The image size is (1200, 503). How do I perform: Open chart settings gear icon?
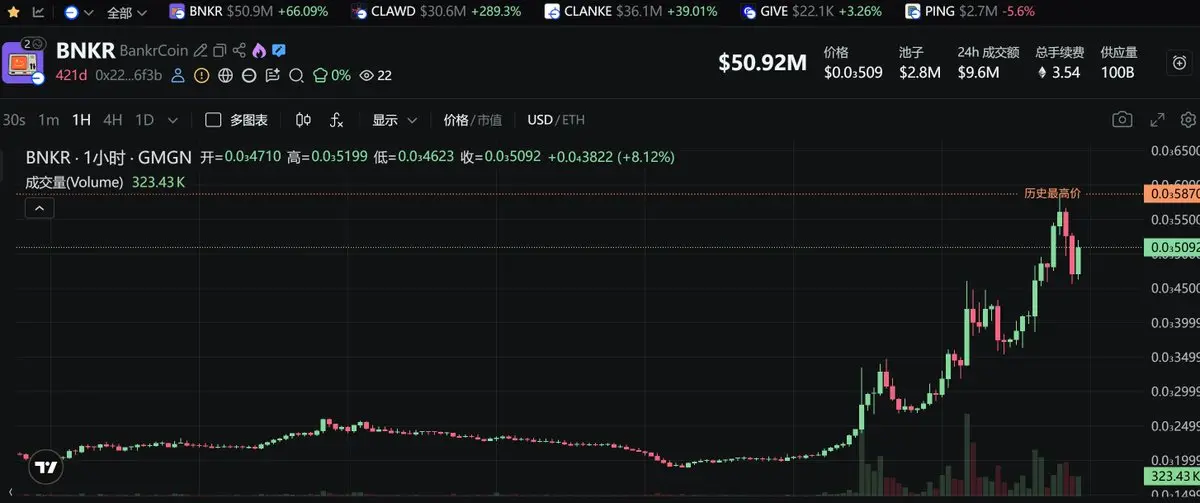(x=1187, y=120)
